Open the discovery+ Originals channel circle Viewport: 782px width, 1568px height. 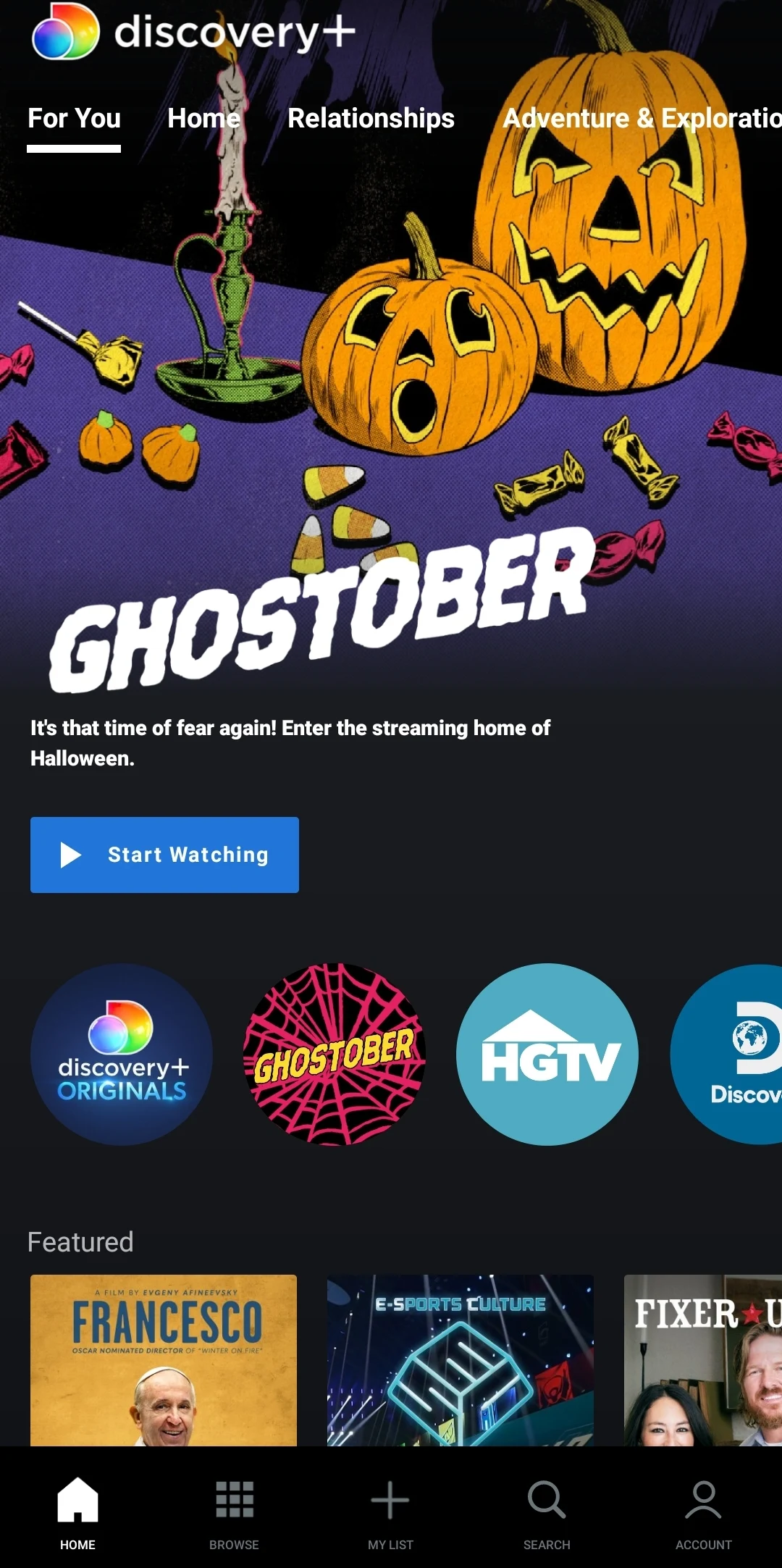pyautogui.click(x=122, y=1054)
